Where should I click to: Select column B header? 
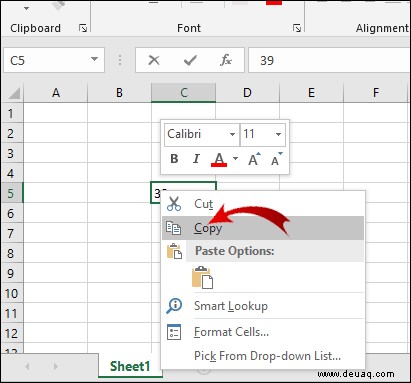tap(119, 93)
